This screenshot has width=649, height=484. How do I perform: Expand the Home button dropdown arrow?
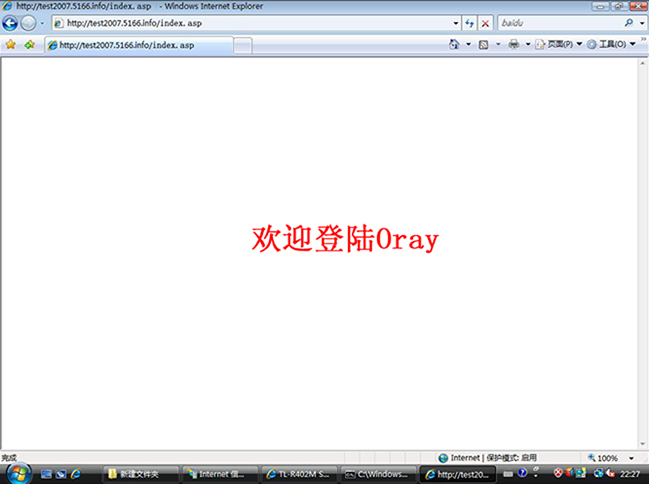(469, 44)
